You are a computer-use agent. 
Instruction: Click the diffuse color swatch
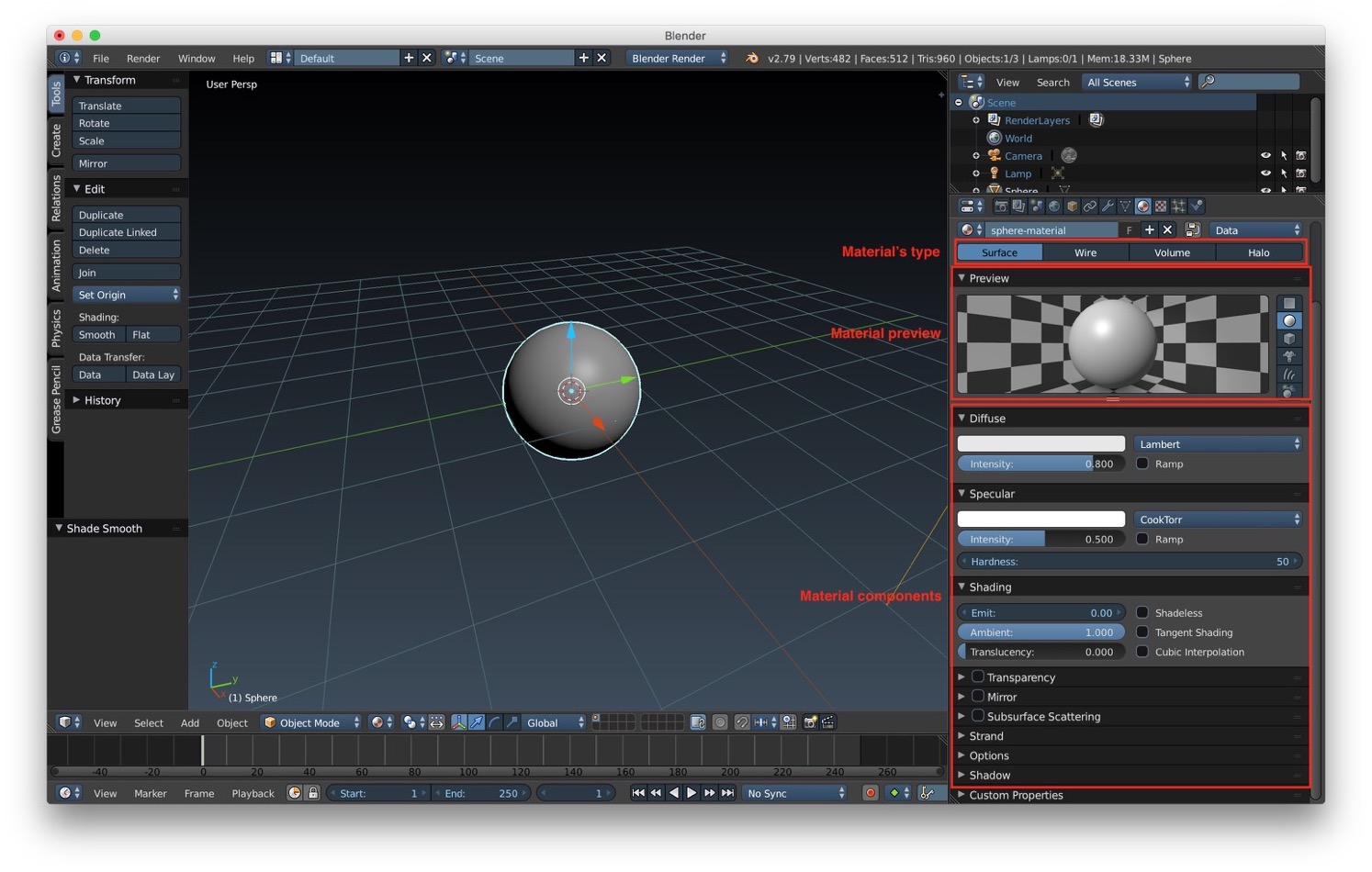point(1041,444)
